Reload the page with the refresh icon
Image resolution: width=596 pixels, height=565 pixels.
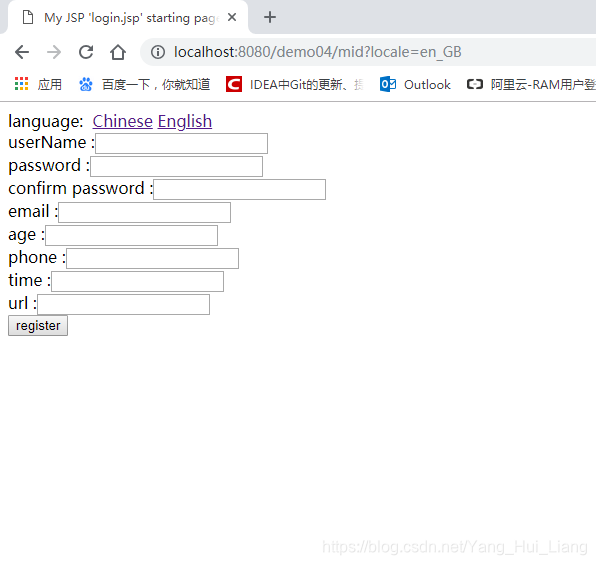[86, 52]
